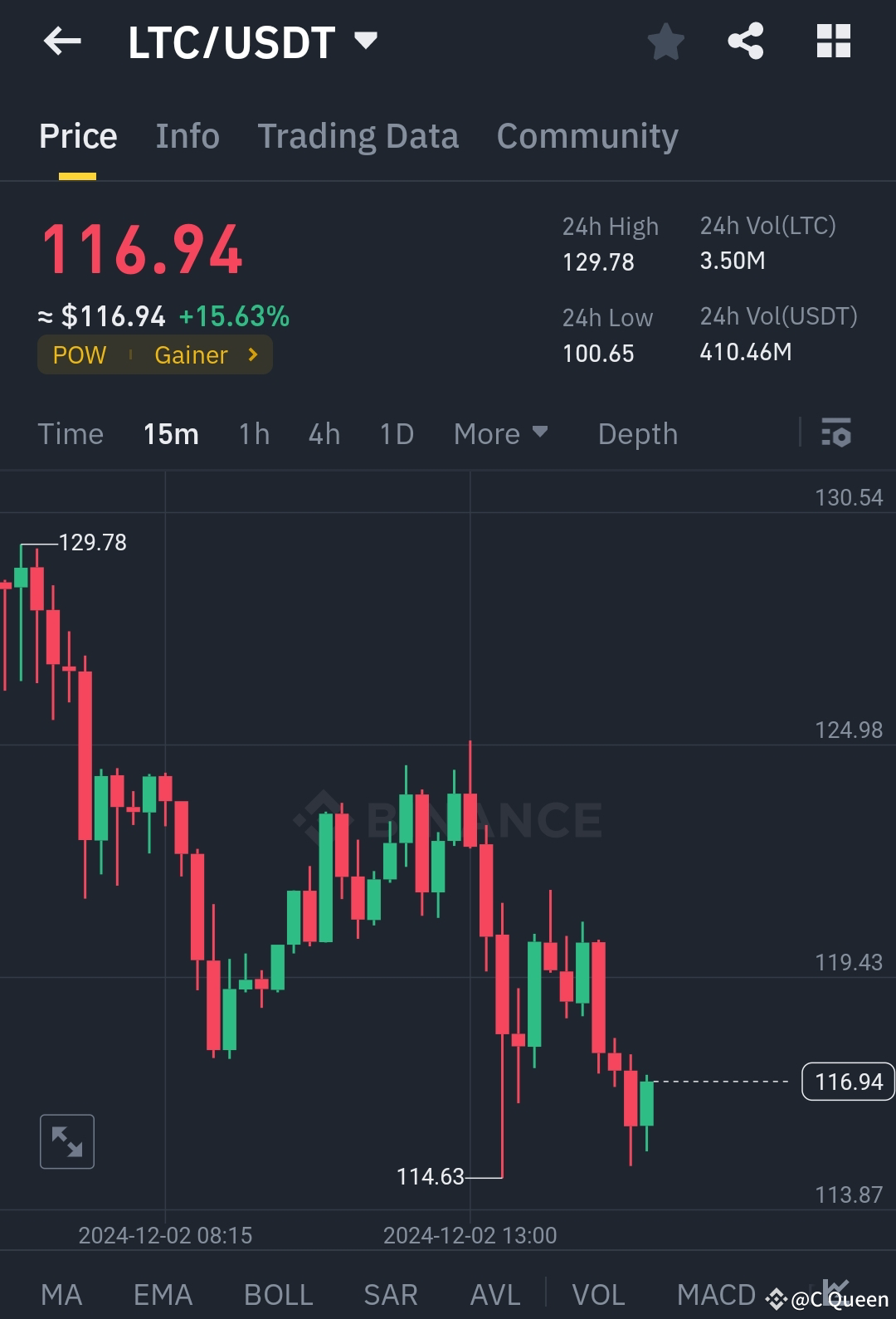Open the Community tab

pos(587,135)
